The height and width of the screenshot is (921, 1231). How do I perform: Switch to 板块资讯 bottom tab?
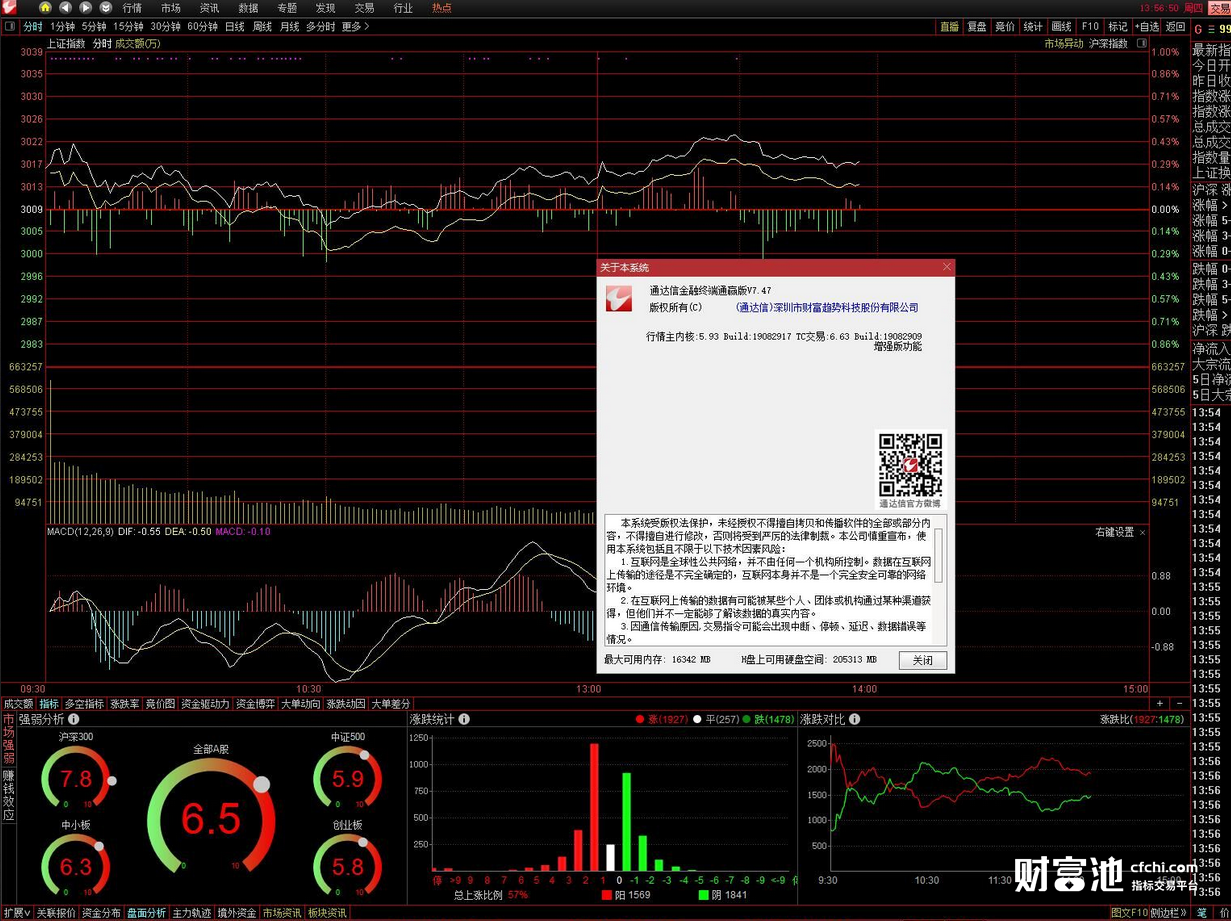point(327,913)
